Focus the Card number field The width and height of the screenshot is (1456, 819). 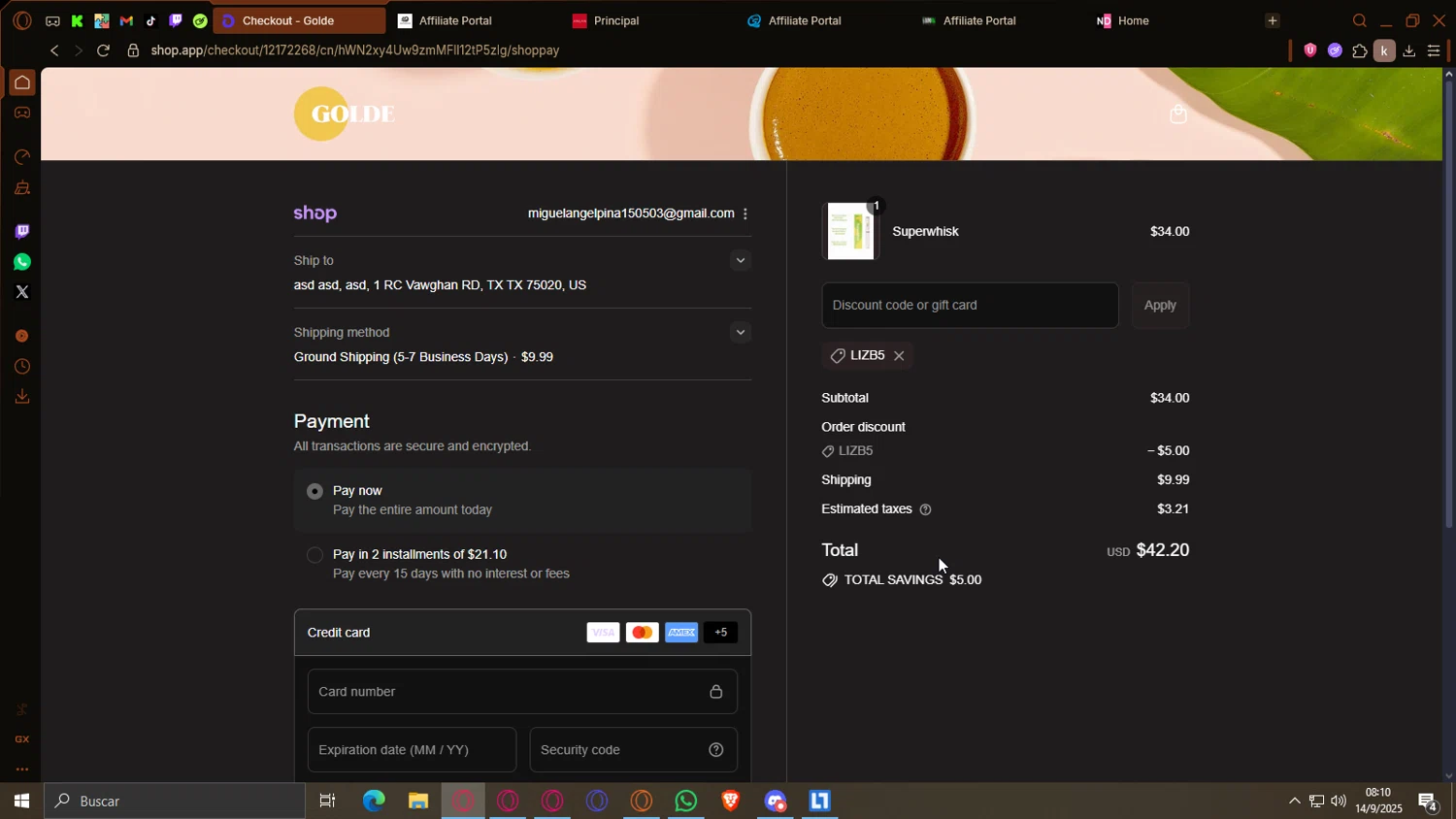(x=522, y=692)
